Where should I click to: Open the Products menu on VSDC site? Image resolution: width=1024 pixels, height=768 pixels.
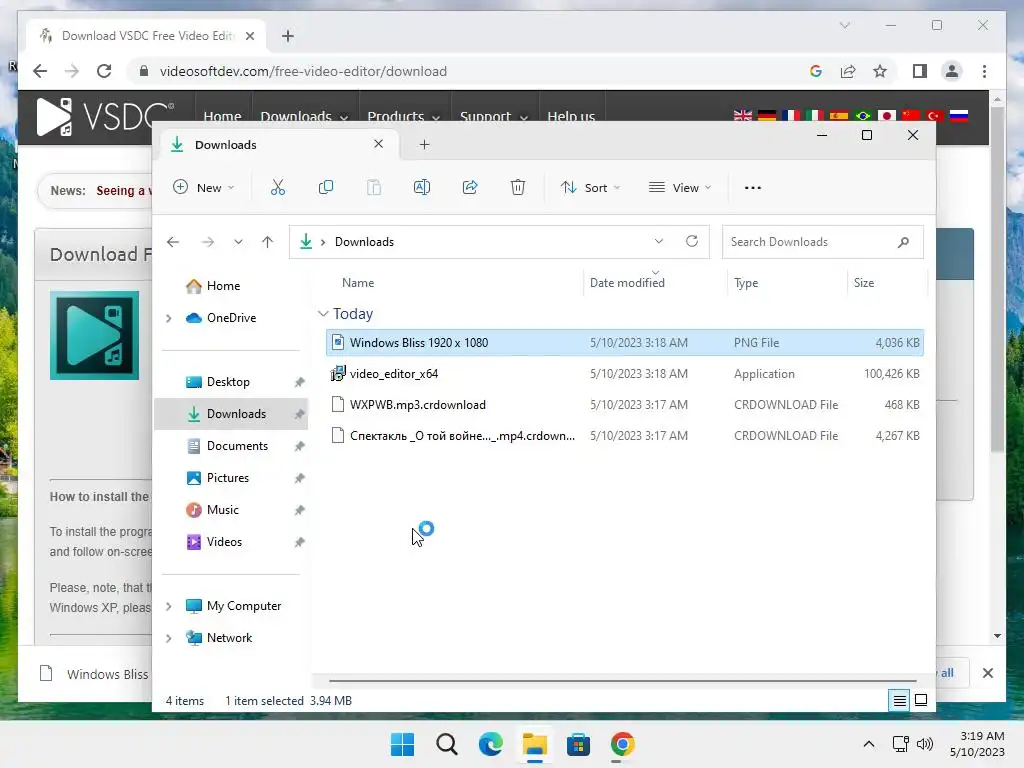[x=403, y=116]
